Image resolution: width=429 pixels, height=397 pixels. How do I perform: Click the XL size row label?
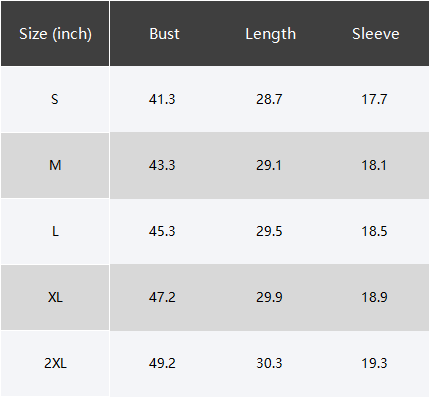coord(55,297)
